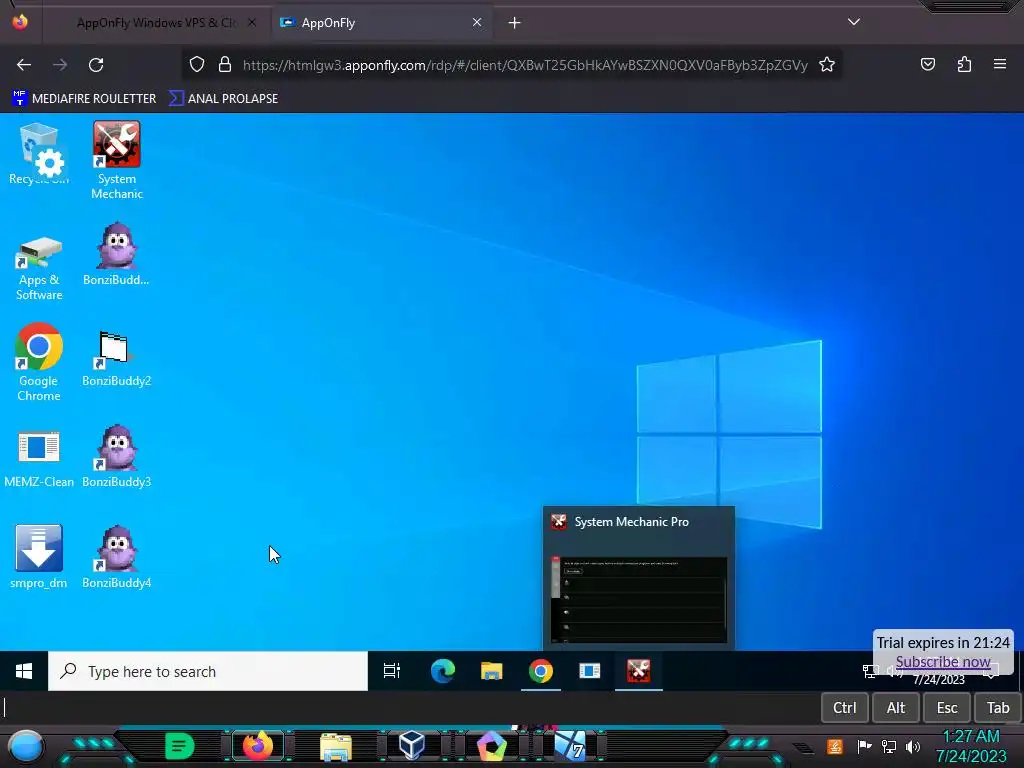Switch to Chrome in remote taskbar
This screenshot has width=1024, height=768.
[540, 671]
